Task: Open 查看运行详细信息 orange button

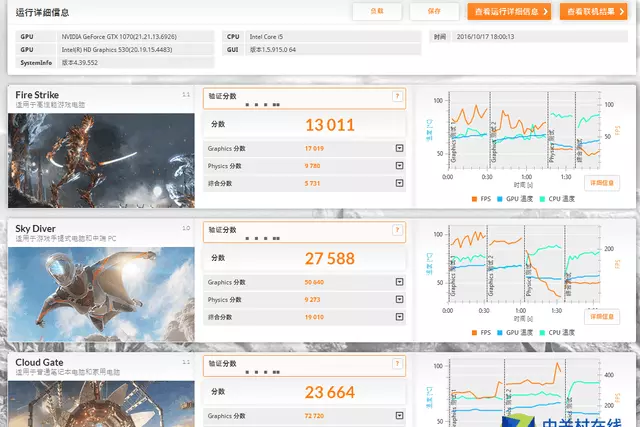Action: click(509, 11)
